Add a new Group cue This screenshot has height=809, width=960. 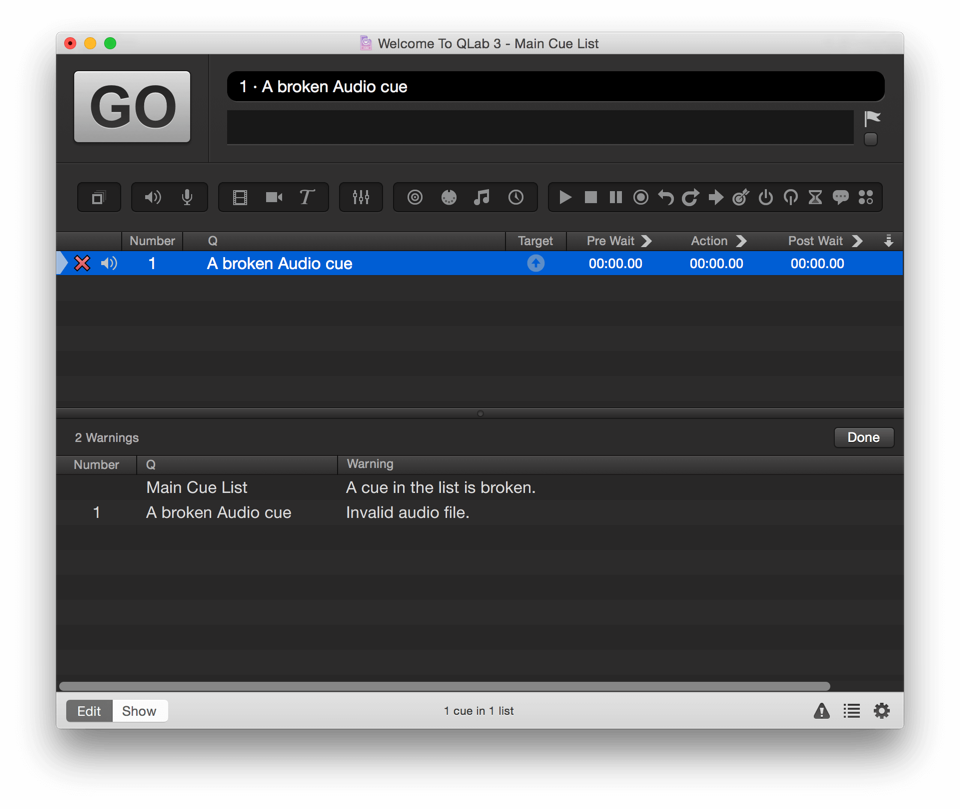[x=98, y=198]
